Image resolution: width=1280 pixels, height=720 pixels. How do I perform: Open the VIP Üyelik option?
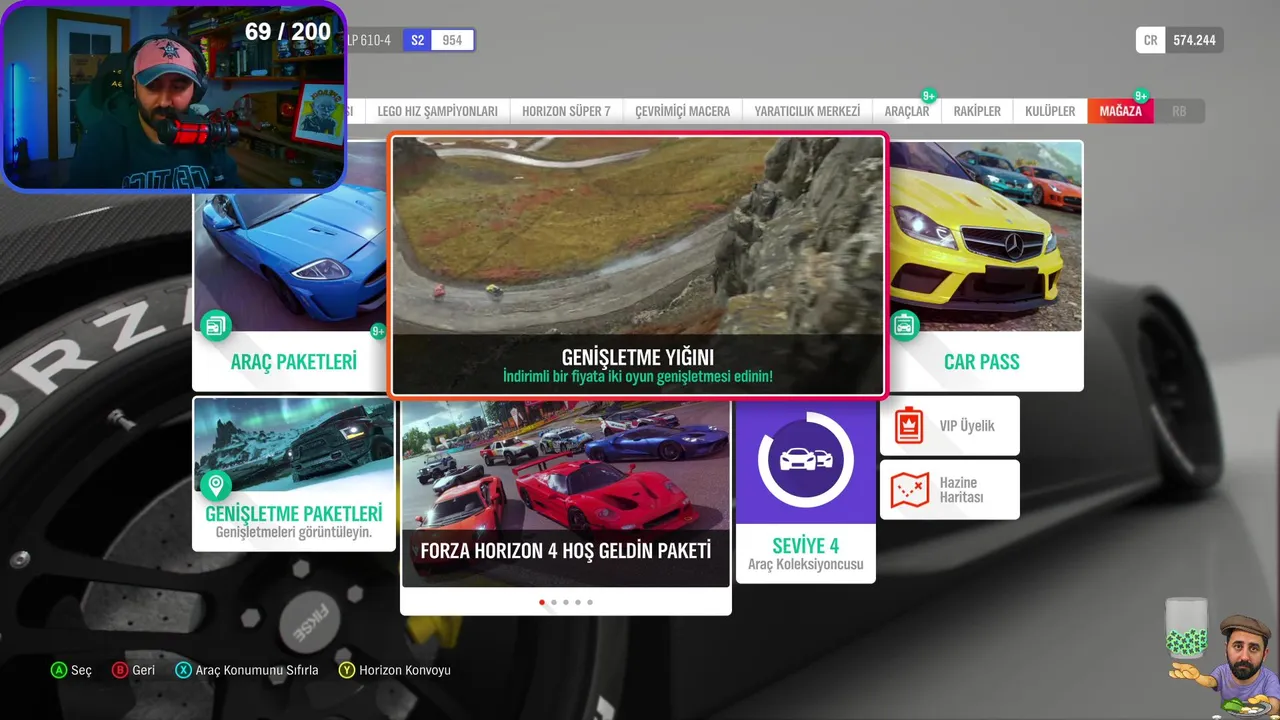(950, 426)
